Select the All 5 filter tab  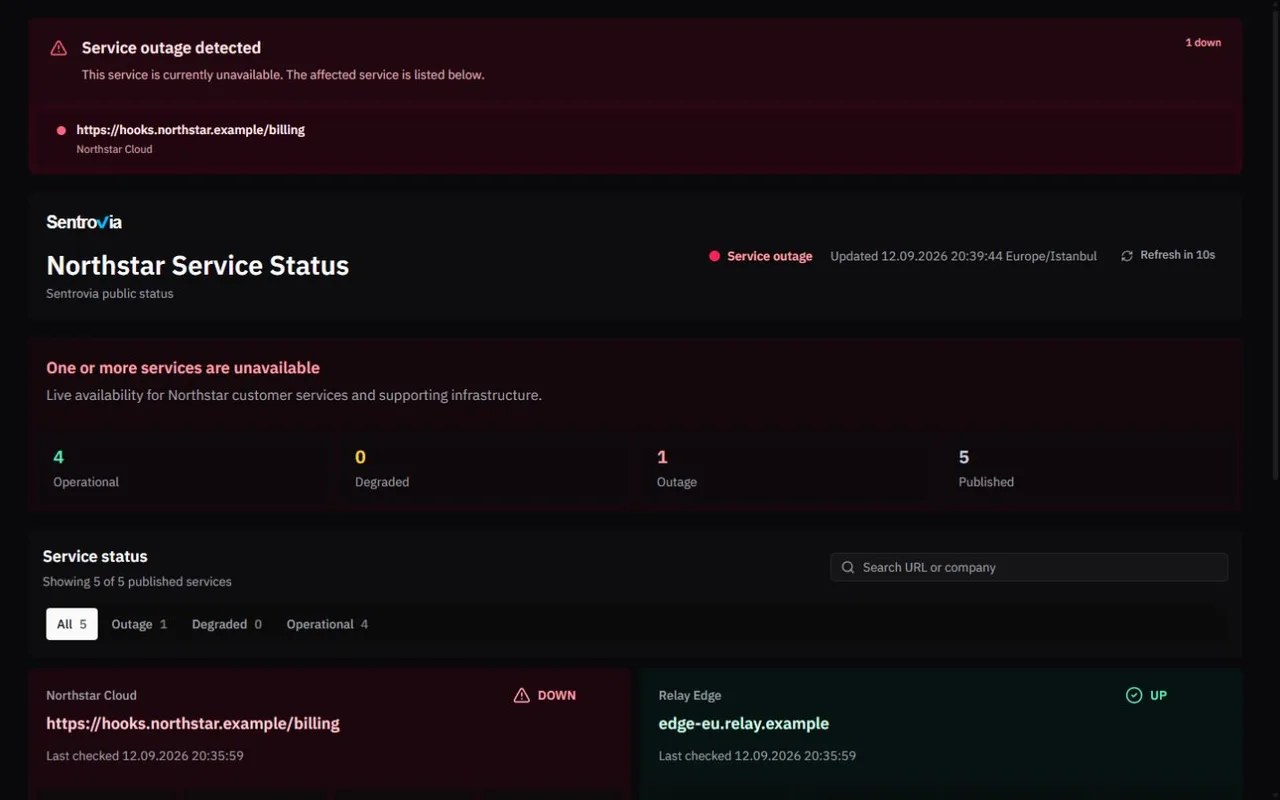pos(72,624)
